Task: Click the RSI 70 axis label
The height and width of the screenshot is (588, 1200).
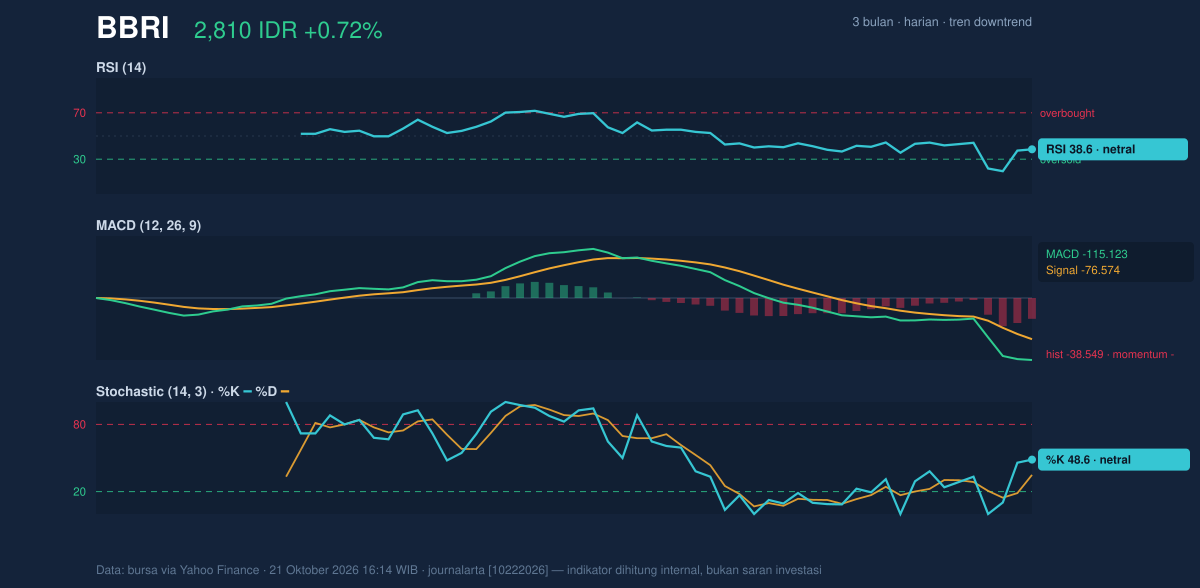Action: pos(79,113)
